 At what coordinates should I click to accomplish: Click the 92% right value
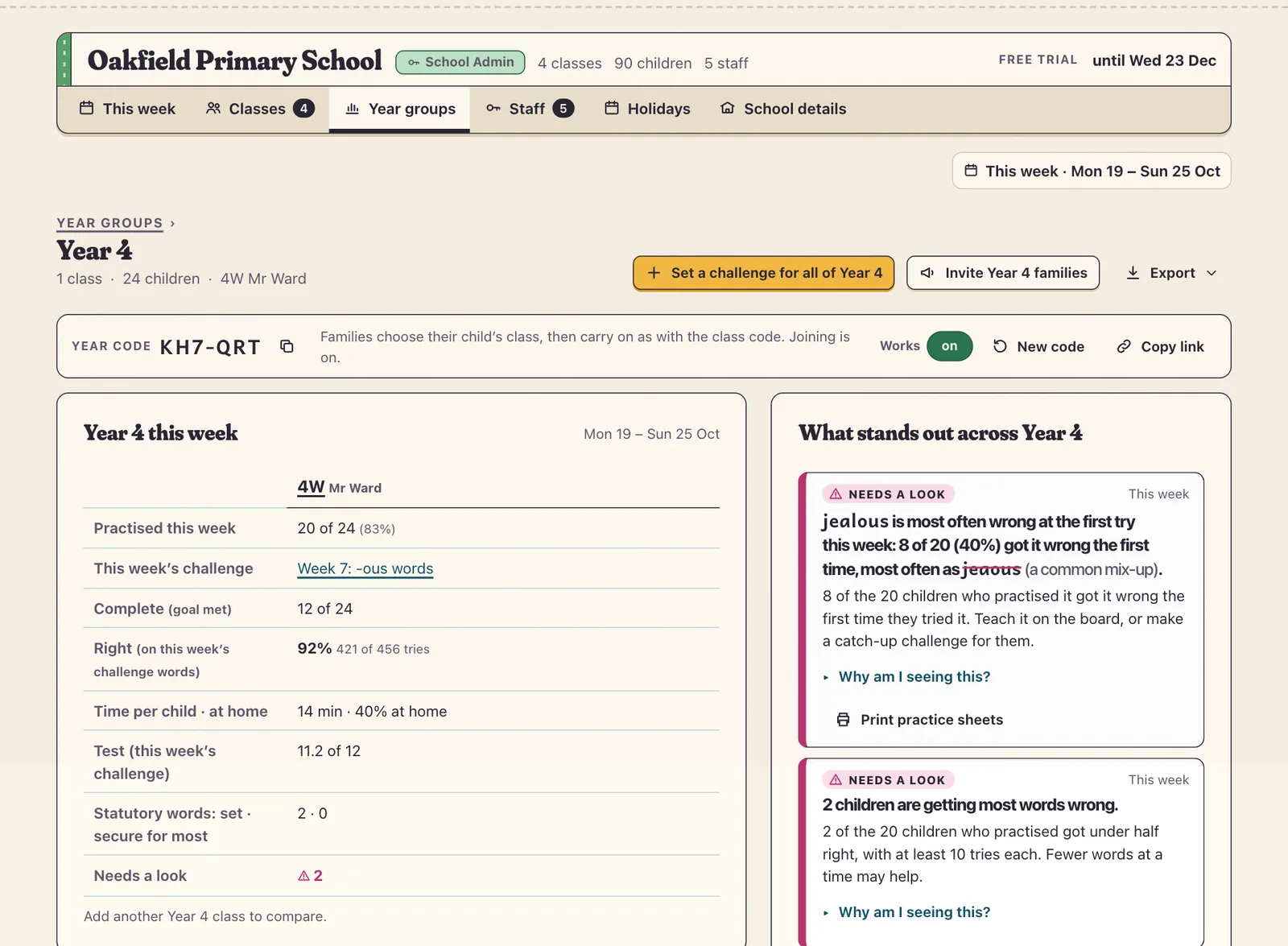(x=315, y=648)
